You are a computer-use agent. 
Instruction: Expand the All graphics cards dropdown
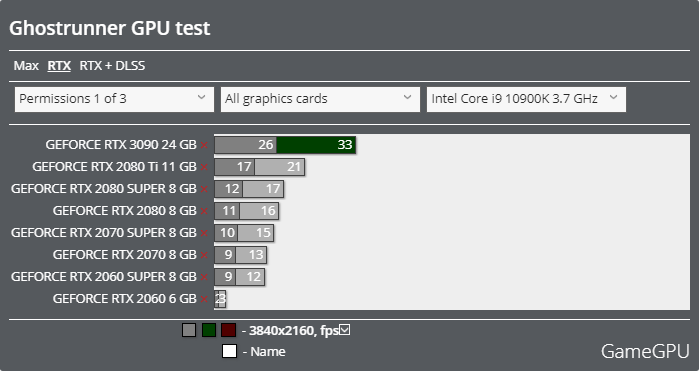[x=320, y=99]
